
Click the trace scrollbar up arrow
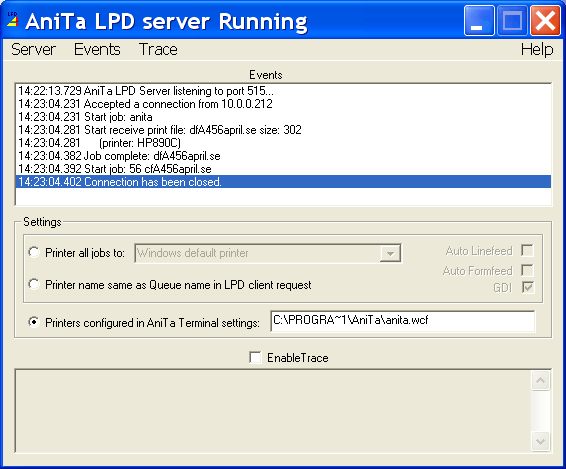coord(540,380)
